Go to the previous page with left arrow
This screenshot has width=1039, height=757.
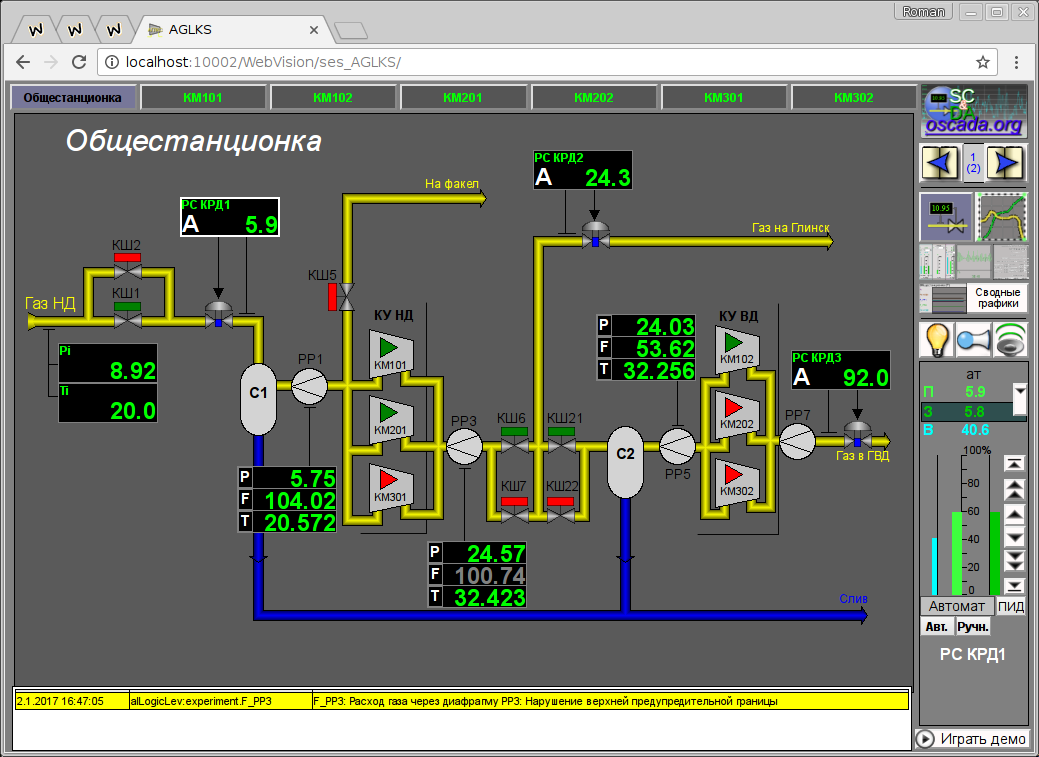939,162
